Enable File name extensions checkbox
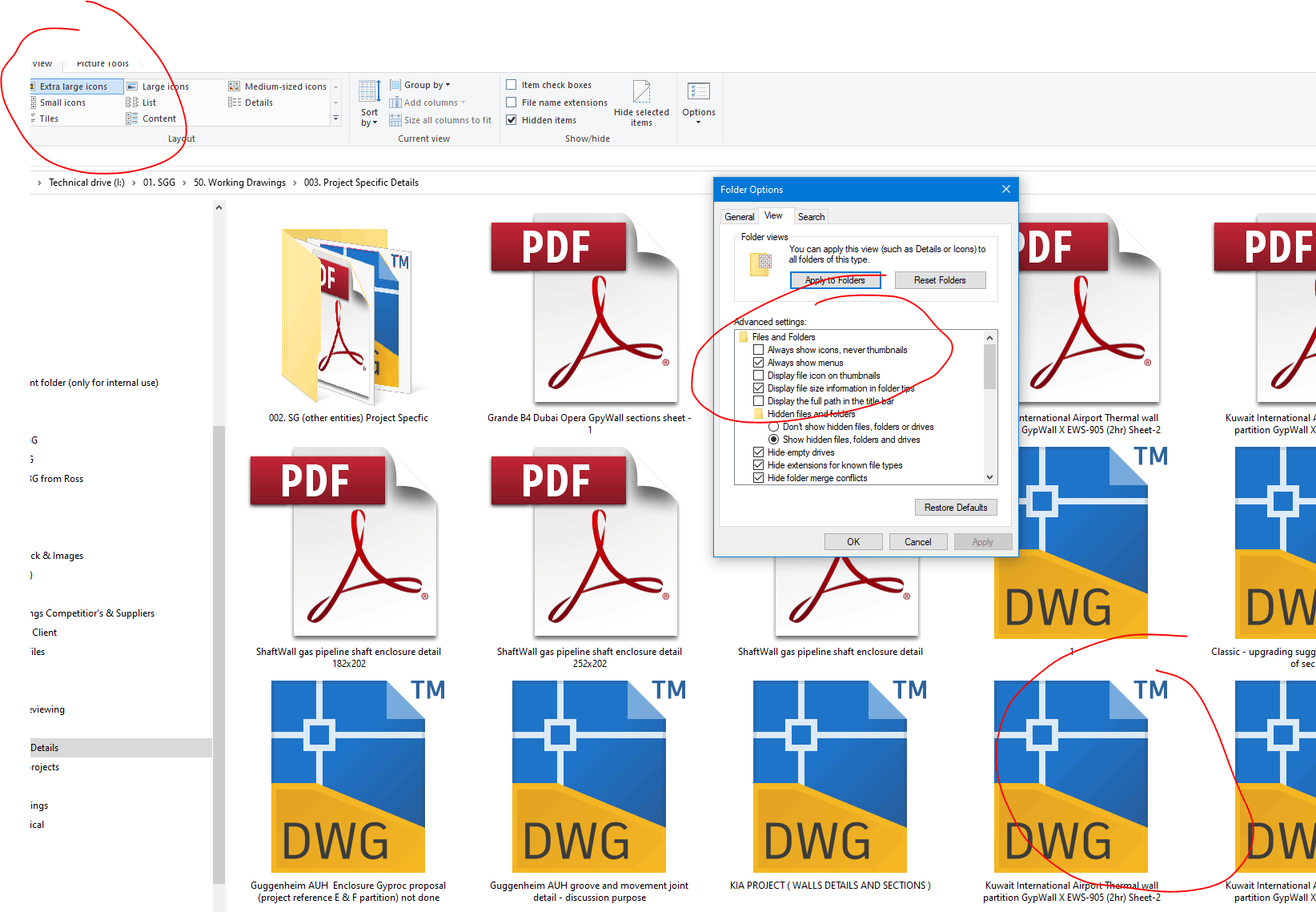Screen dimensions: 1316x912 coord(511,102)
